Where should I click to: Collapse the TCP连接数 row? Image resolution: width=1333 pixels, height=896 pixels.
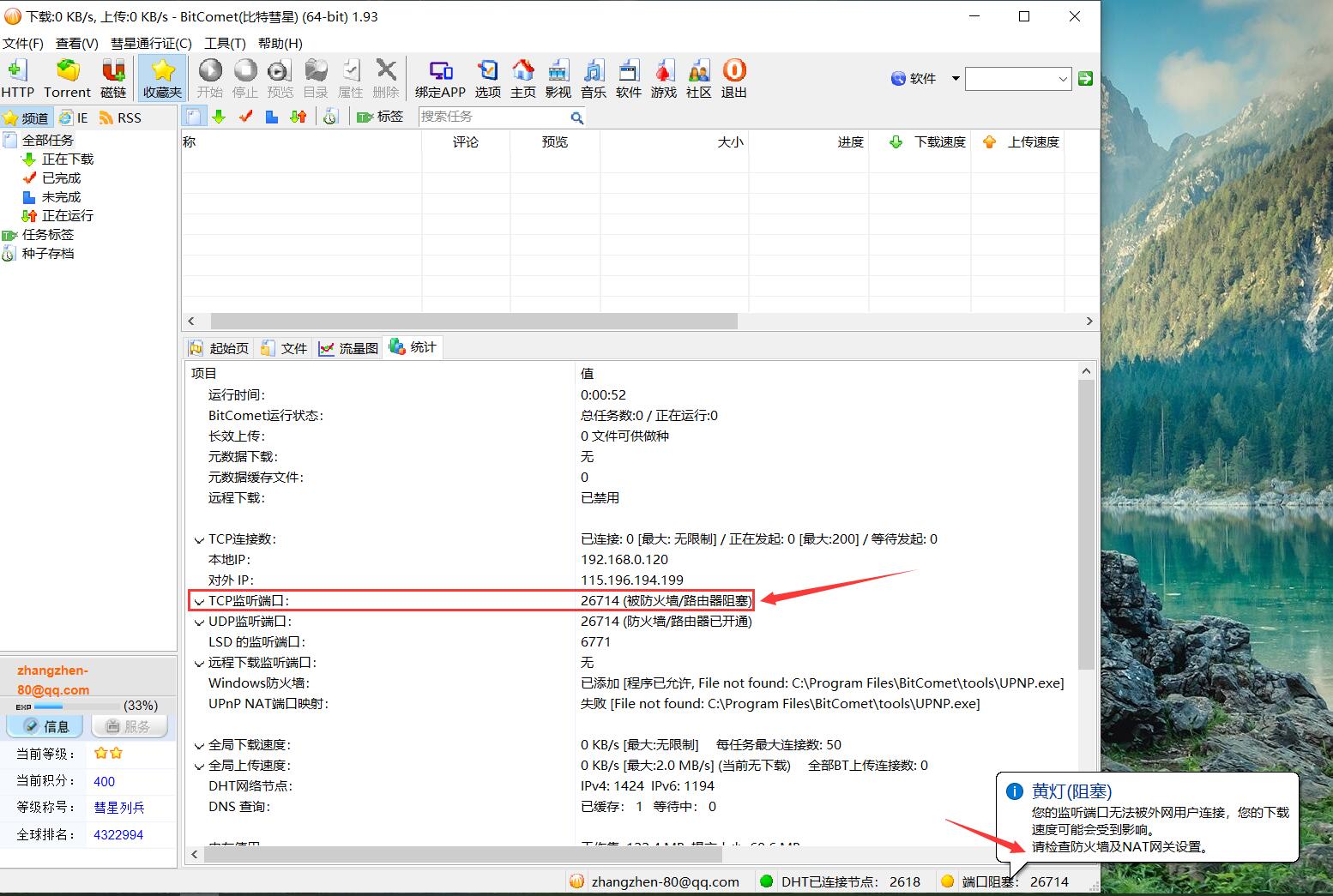coord(199,540)
